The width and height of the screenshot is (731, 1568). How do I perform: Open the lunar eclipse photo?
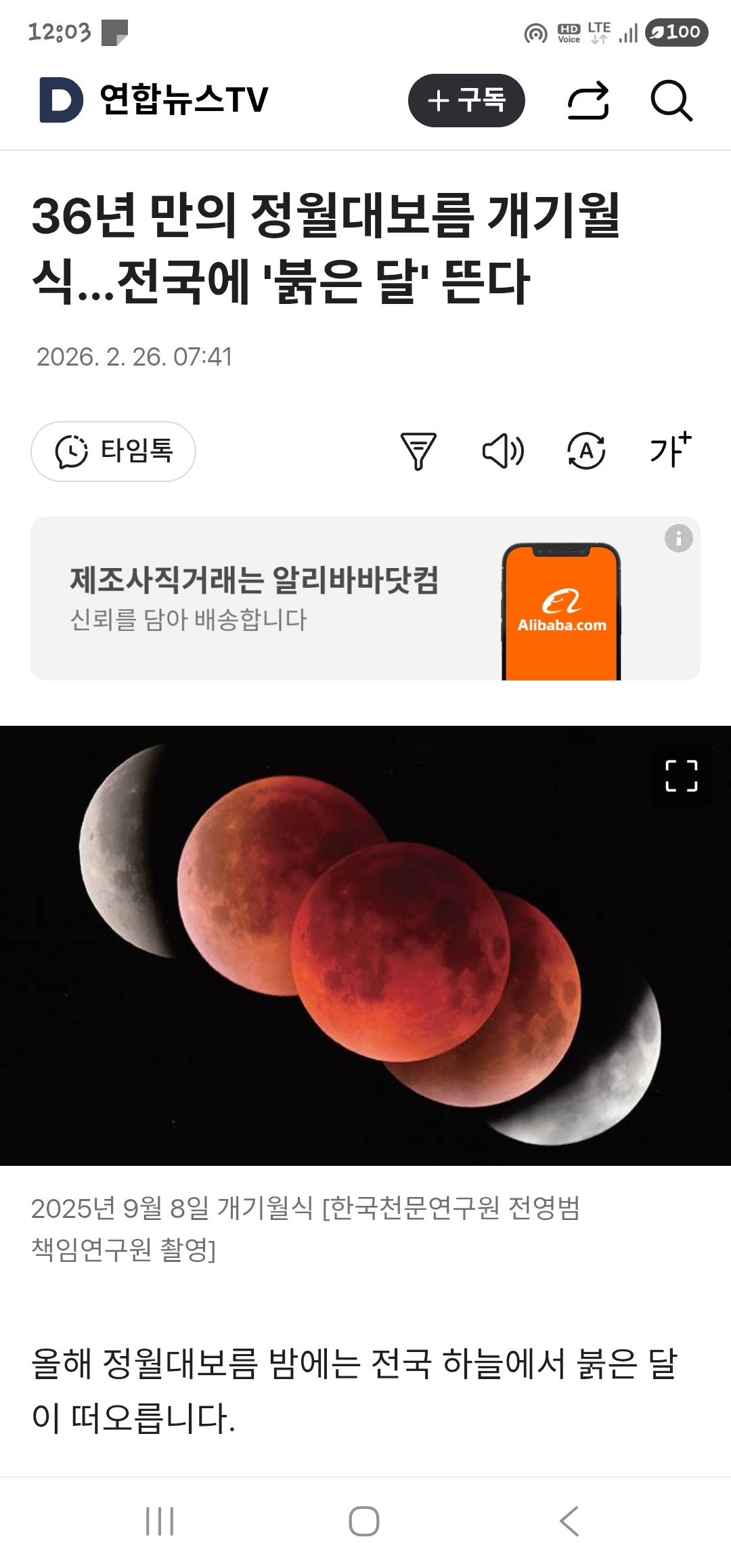point(365,946)
